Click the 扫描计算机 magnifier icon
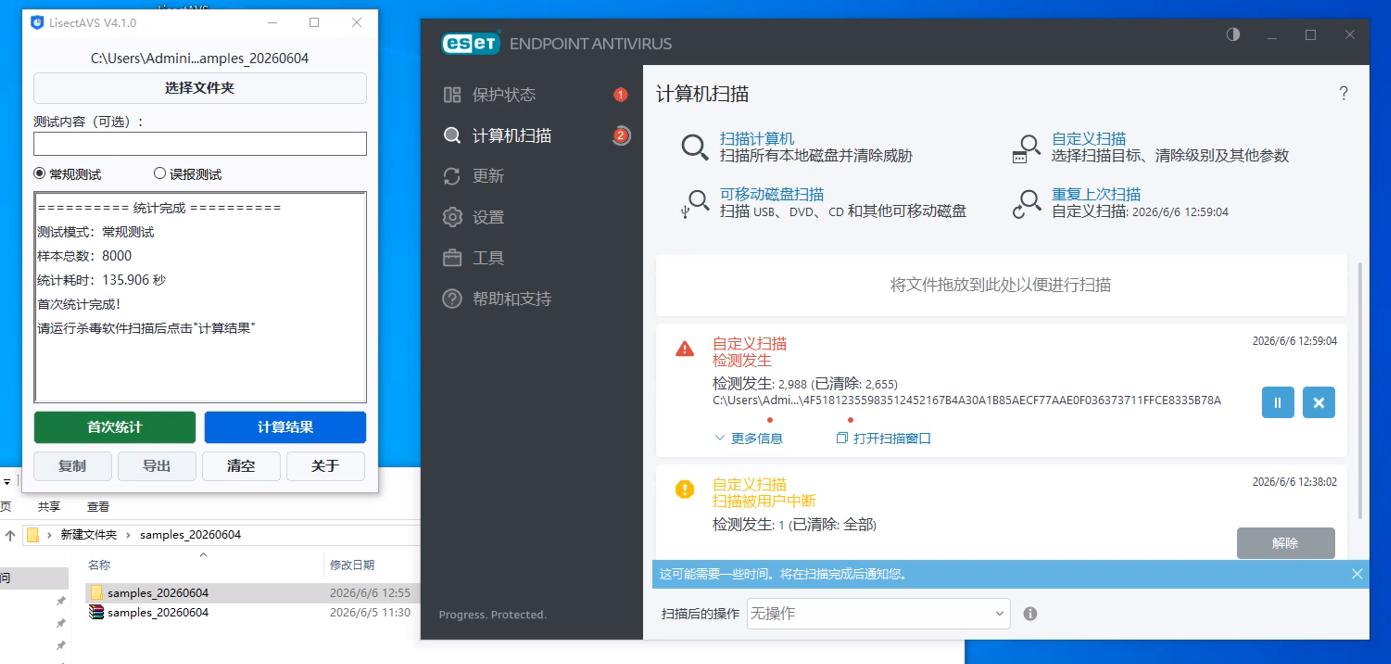The image size is (1391, 664). click(695, 147)
